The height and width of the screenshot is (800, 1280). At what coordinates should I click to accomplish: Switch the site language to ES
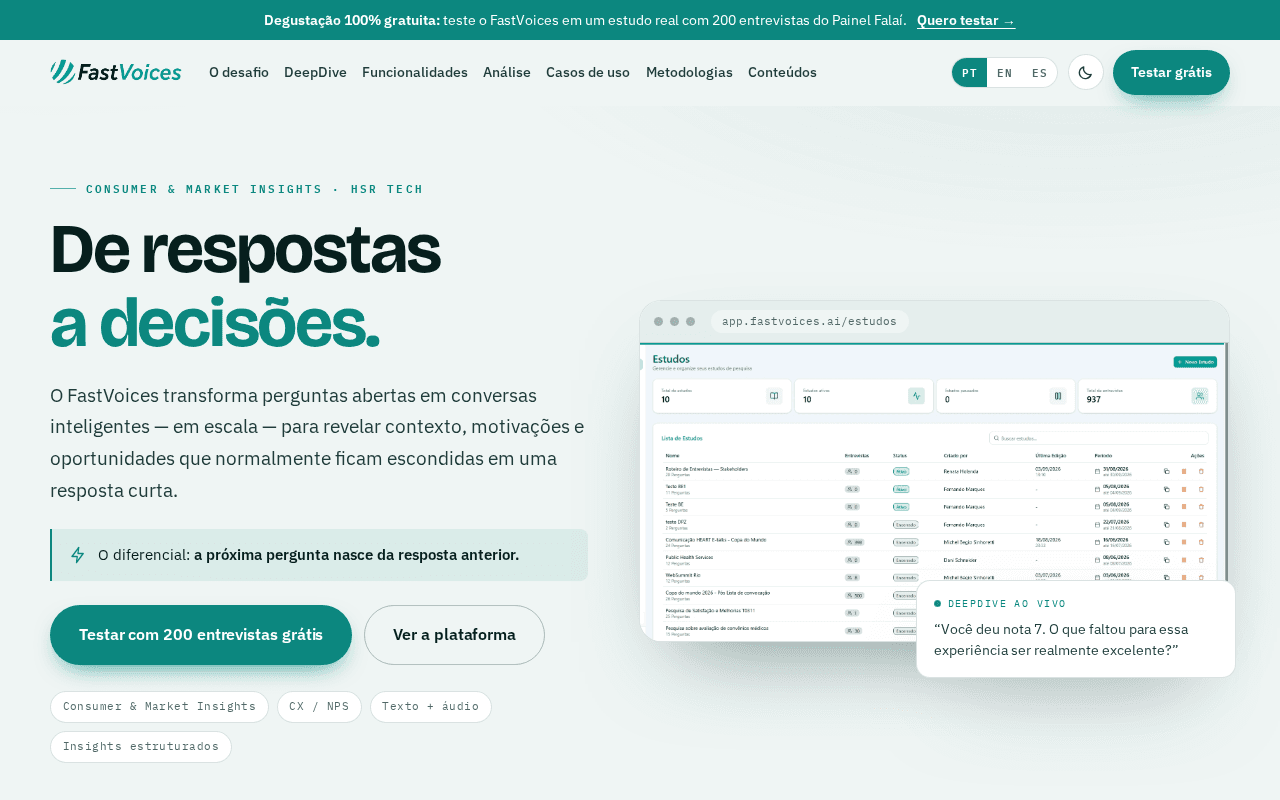point(1040,73)
